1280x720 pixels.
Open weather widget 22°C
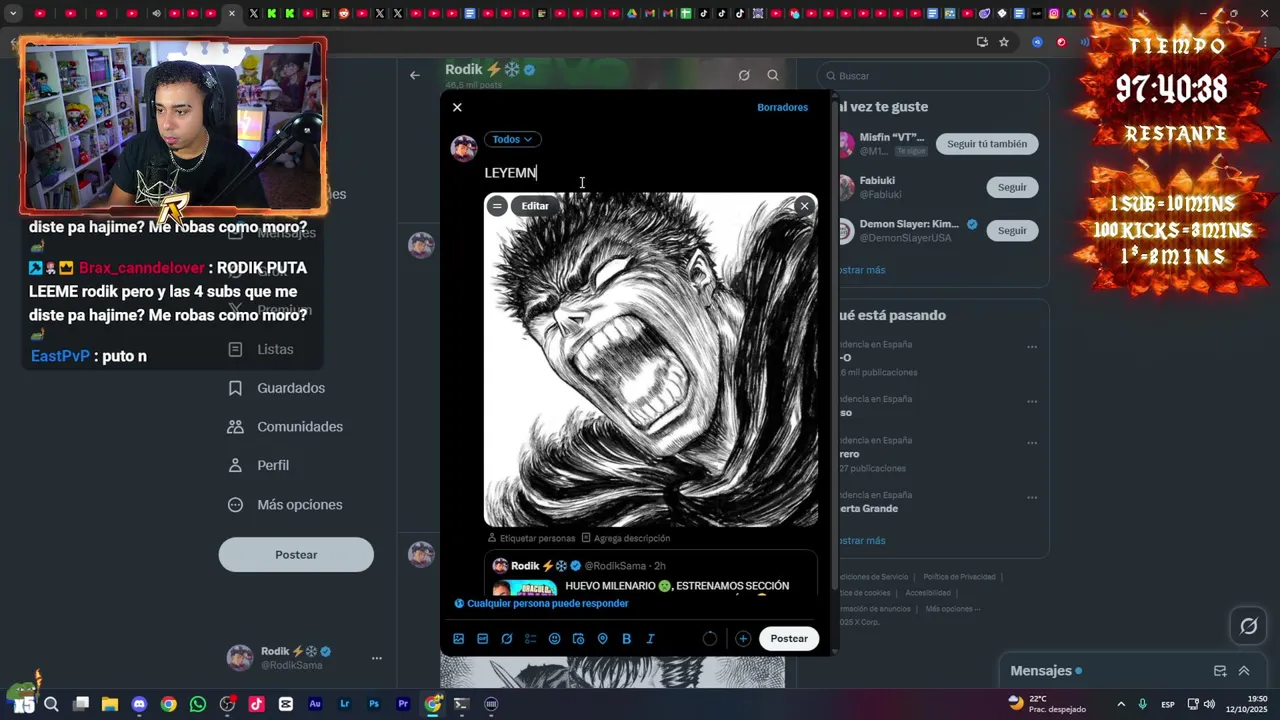1047,704
